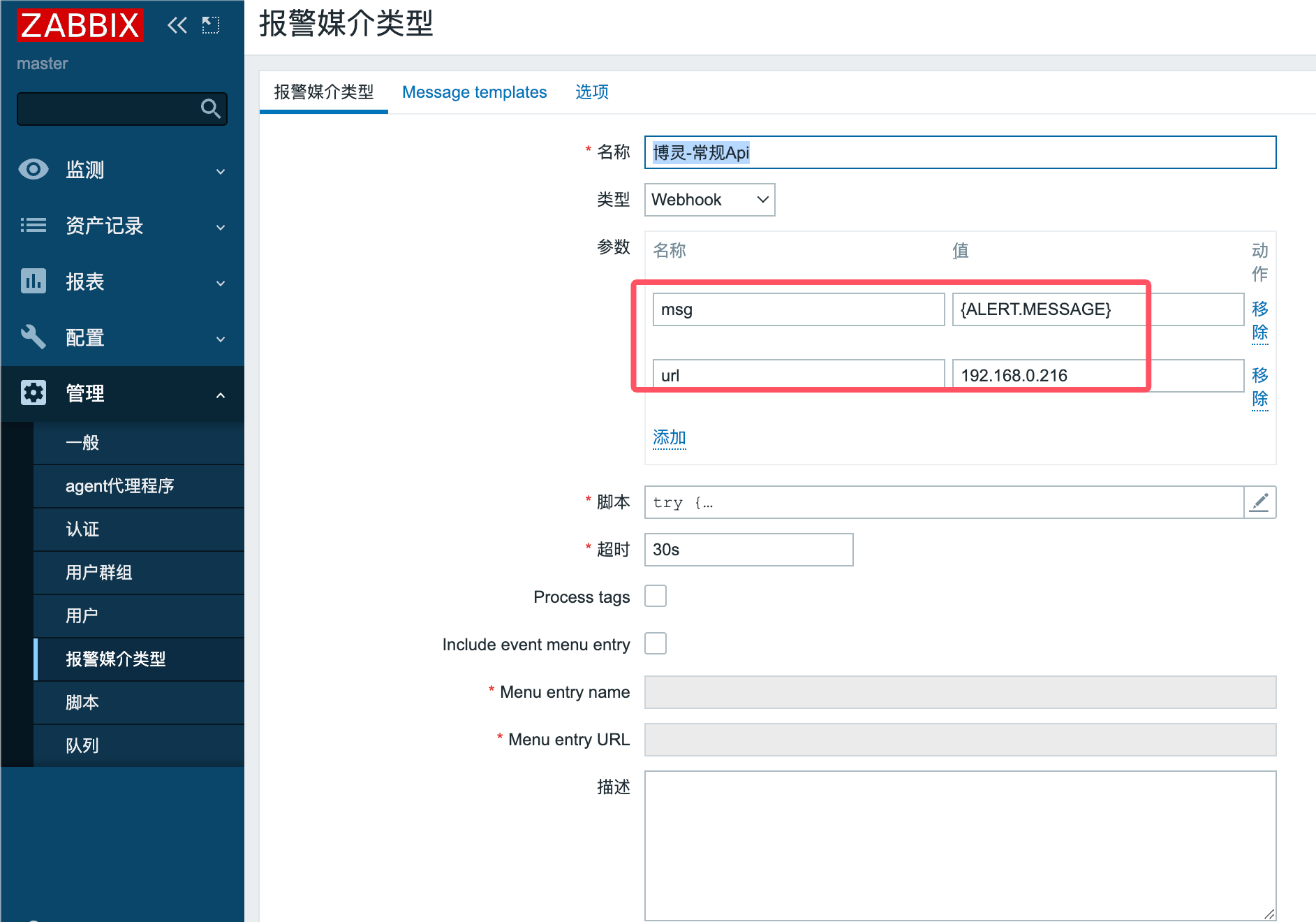The height and width of the screenshot is (922, 1316).
Task: Click the 描述 text area
Action: (960, 846)
